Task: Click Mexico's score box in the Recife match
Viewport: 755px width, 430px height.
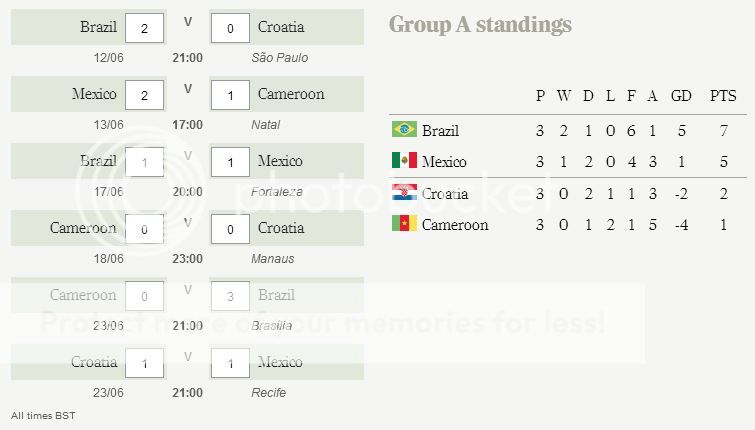Action: 230,363
